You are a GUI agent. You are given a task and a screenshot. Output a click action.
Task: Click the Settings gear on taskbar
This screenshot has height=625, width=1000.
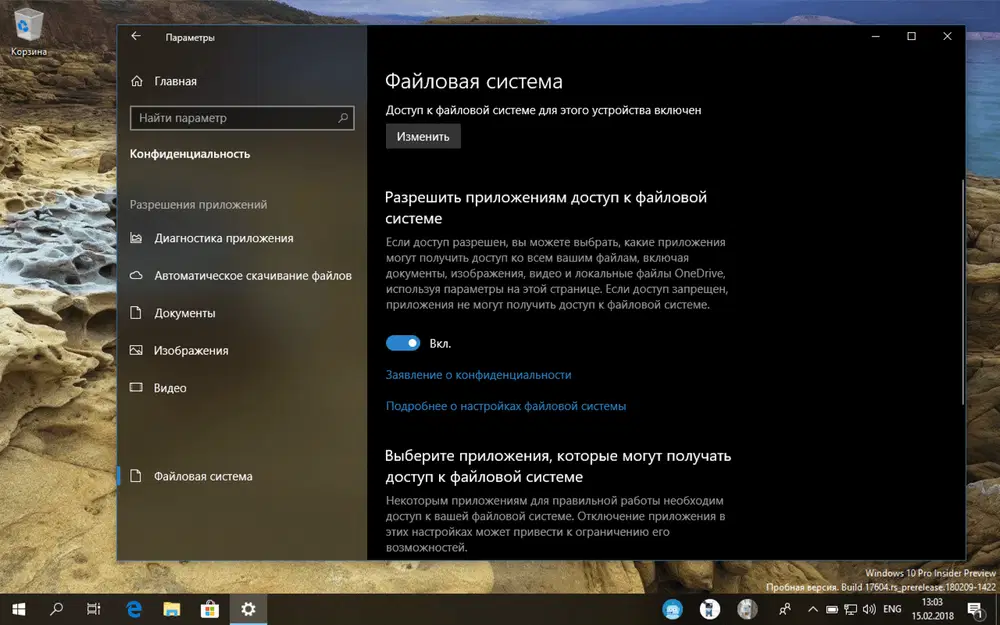tap(248, 610)
